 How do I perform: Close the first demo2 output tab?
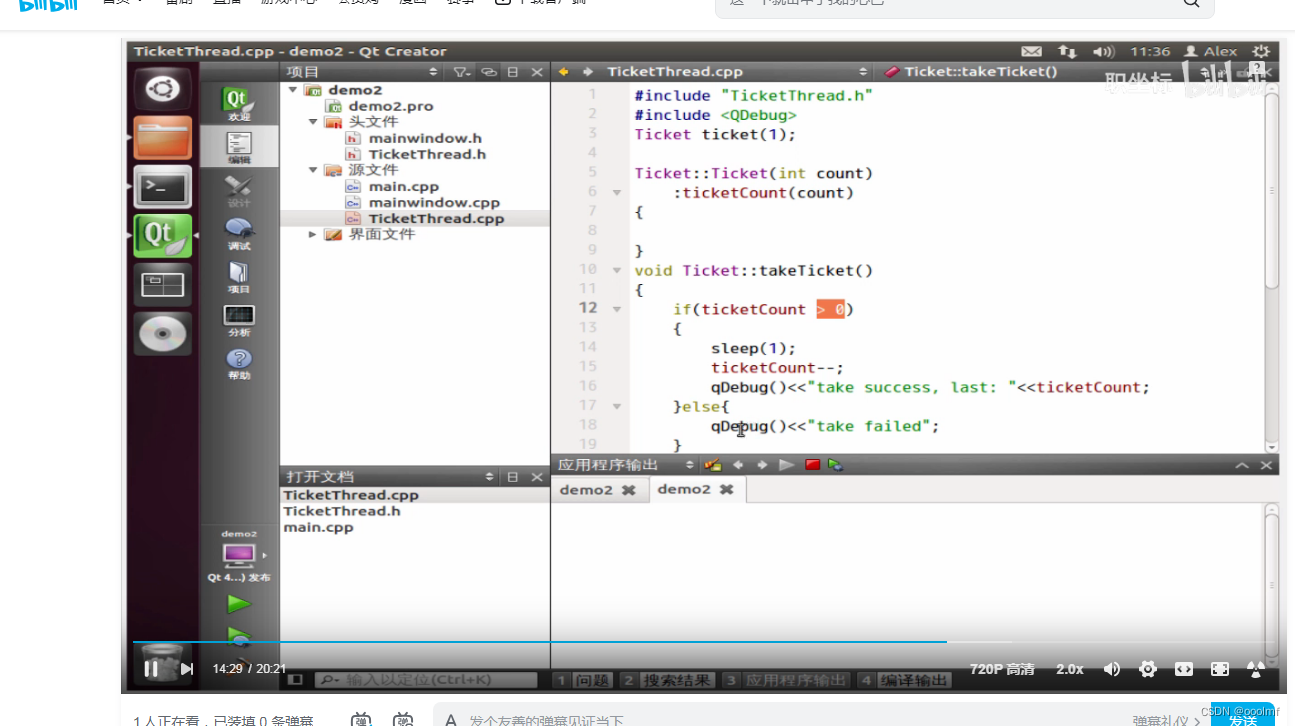click(x=628, y=490)
